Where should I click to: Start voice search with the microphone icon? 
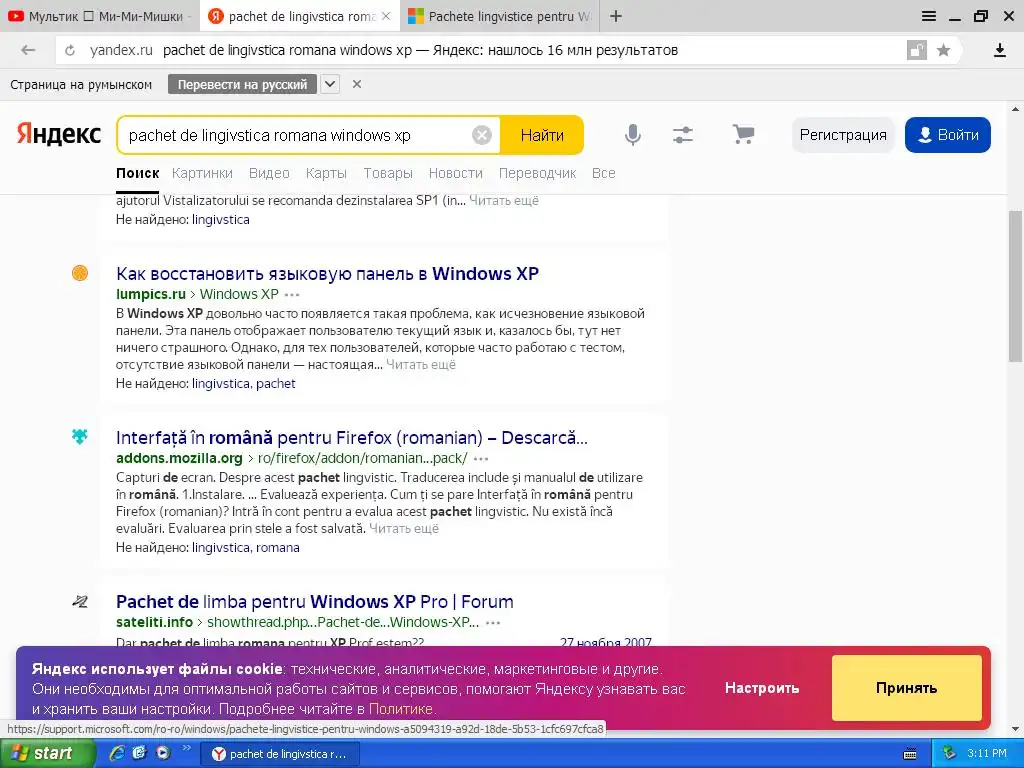pyautogui.click(x=632, y=135)
